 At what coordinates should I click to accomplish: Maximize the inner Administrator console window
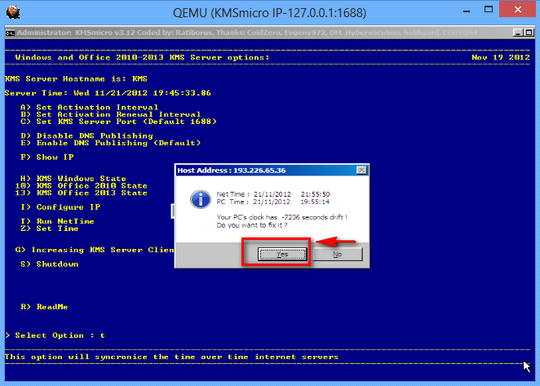pos(529,33)
